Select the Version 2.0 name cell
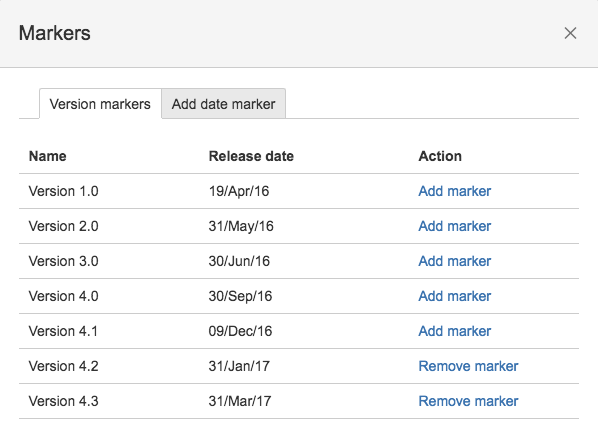 tap(64, 226)
